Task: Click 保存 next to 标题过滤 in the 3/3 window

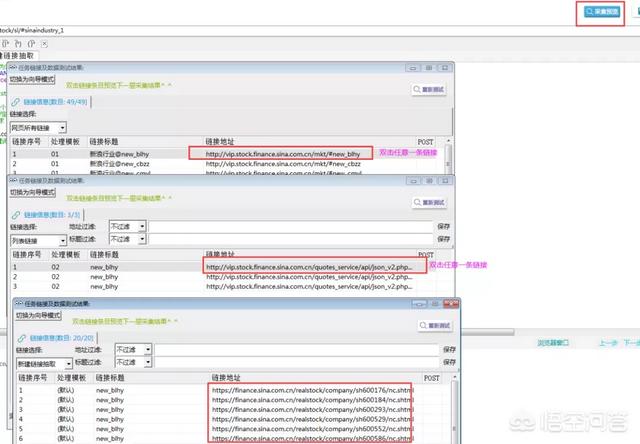Action: click(443, 239)
